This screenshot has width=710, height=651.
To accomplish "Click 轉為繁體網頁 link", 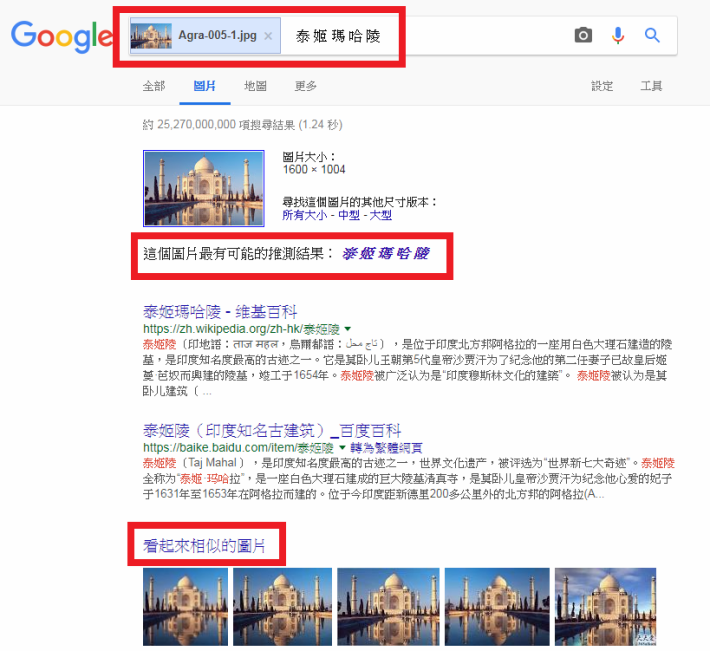I will click(386, 448).
